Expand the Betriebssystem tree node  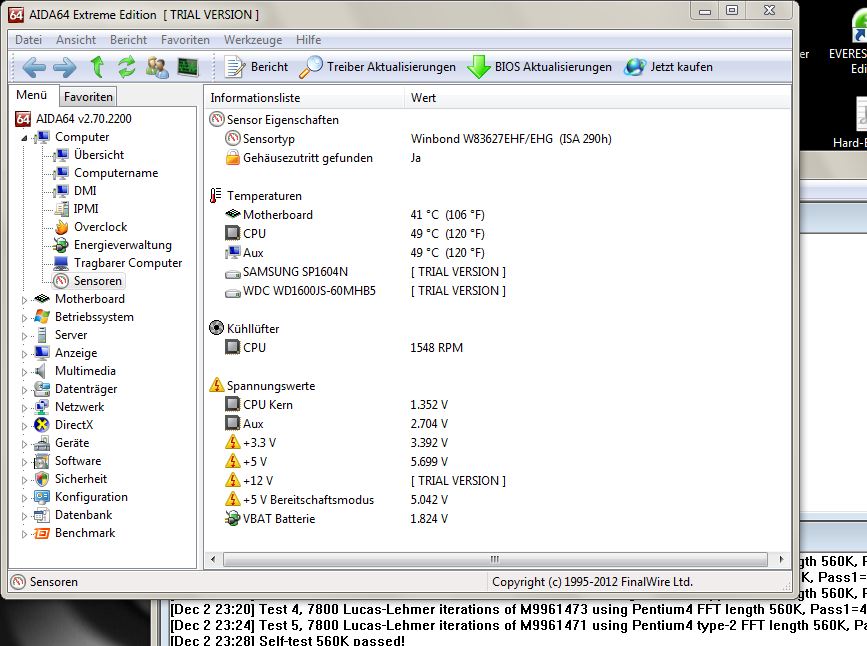click(x=24, y=318)
